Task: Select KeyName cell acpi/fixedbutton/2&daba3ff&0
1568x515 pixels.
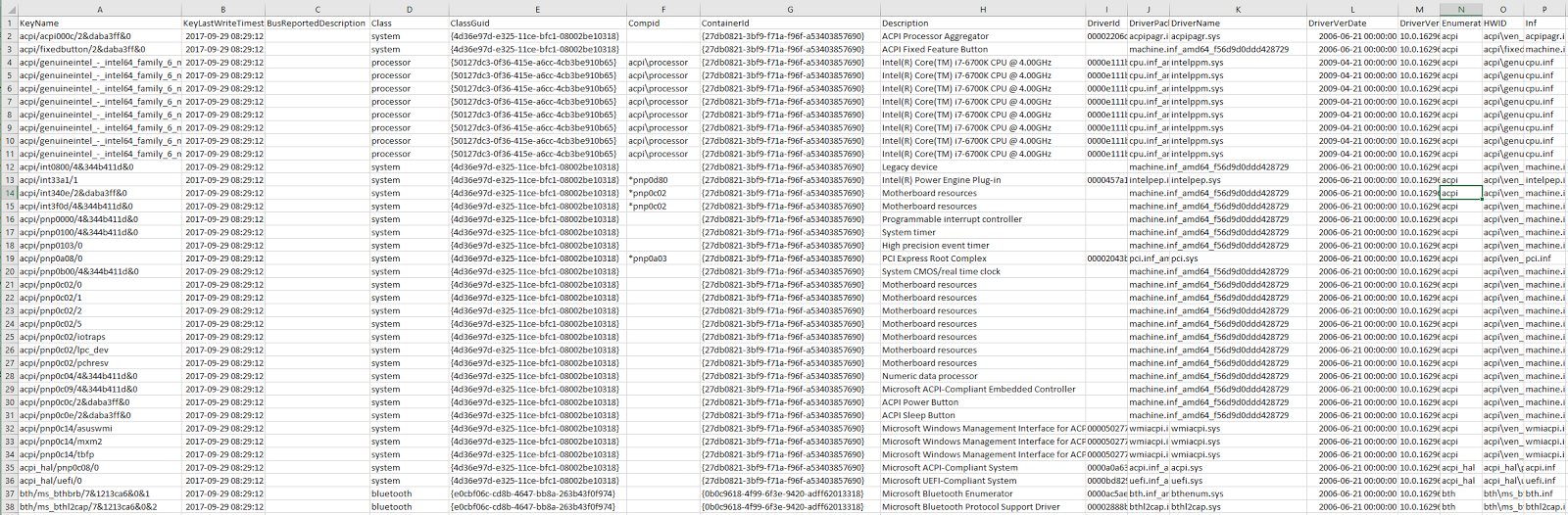Action: point(99,49)
